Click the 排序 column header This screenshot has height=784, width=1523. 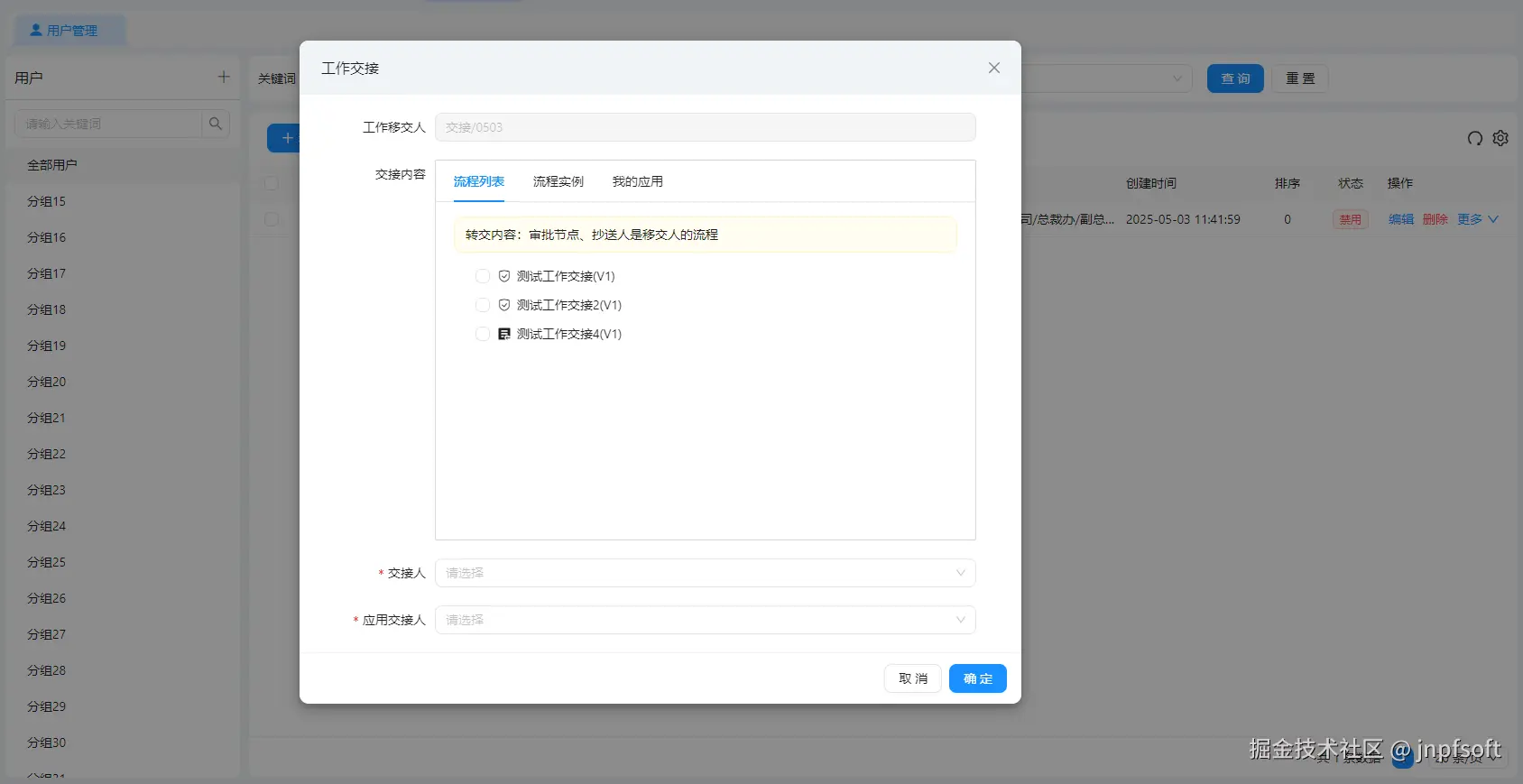[1288, 183]
